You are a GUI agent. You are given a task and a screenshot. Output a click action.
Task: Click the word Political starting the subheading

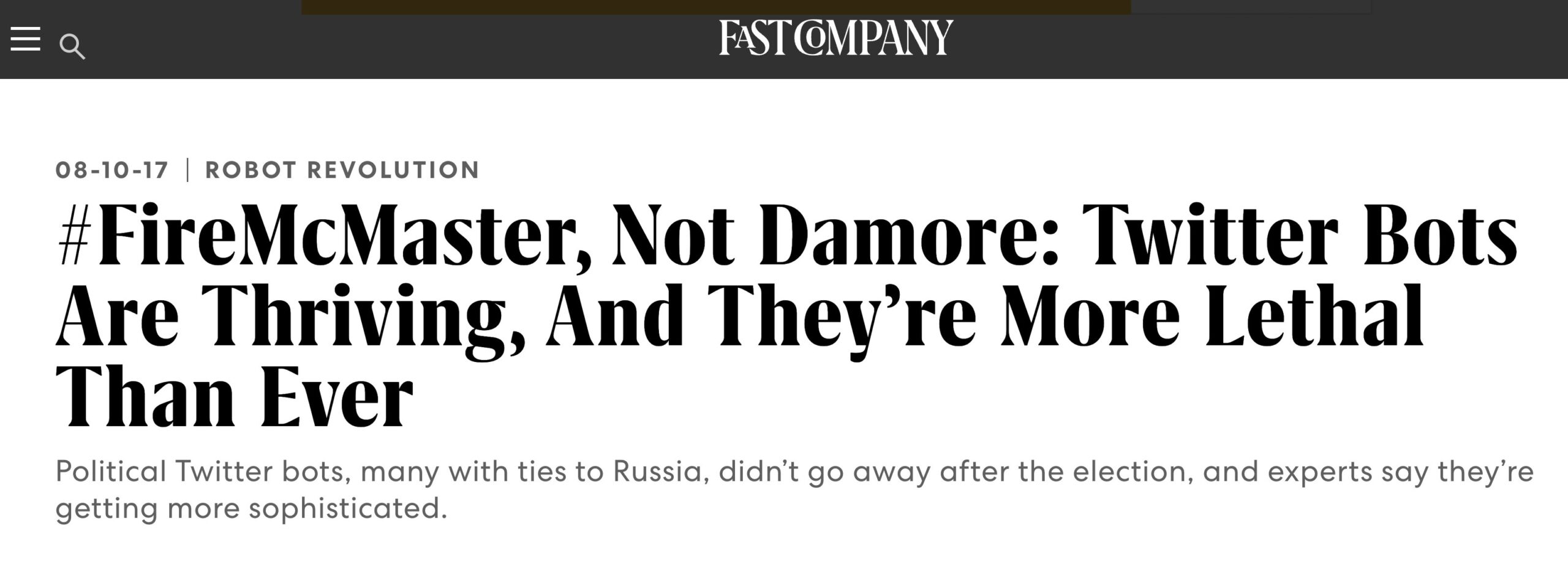pos(111,472)
